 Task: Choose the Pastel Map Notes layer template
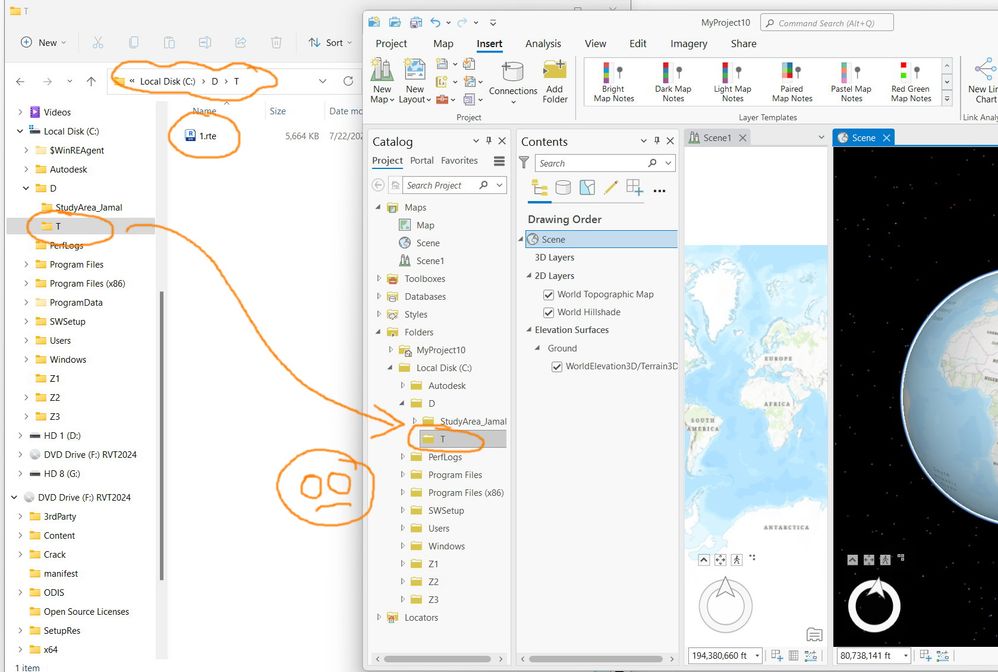pyautogui.click(x=851, y=82)
